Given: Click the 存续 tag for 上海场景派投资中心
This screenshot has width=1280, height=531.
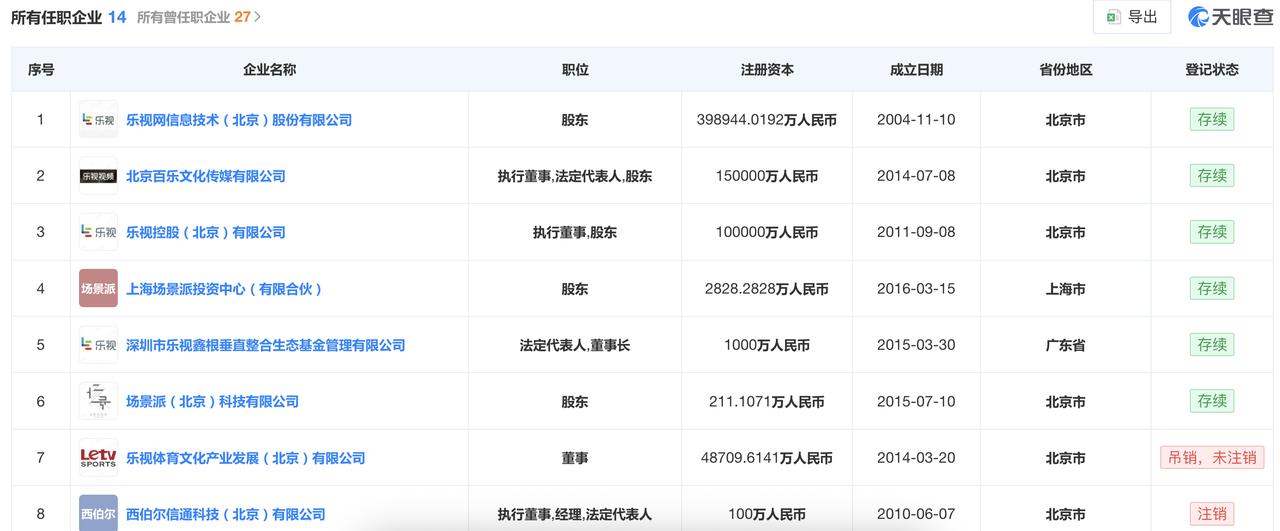Looking at the screenshot, I should point(1212,288).
